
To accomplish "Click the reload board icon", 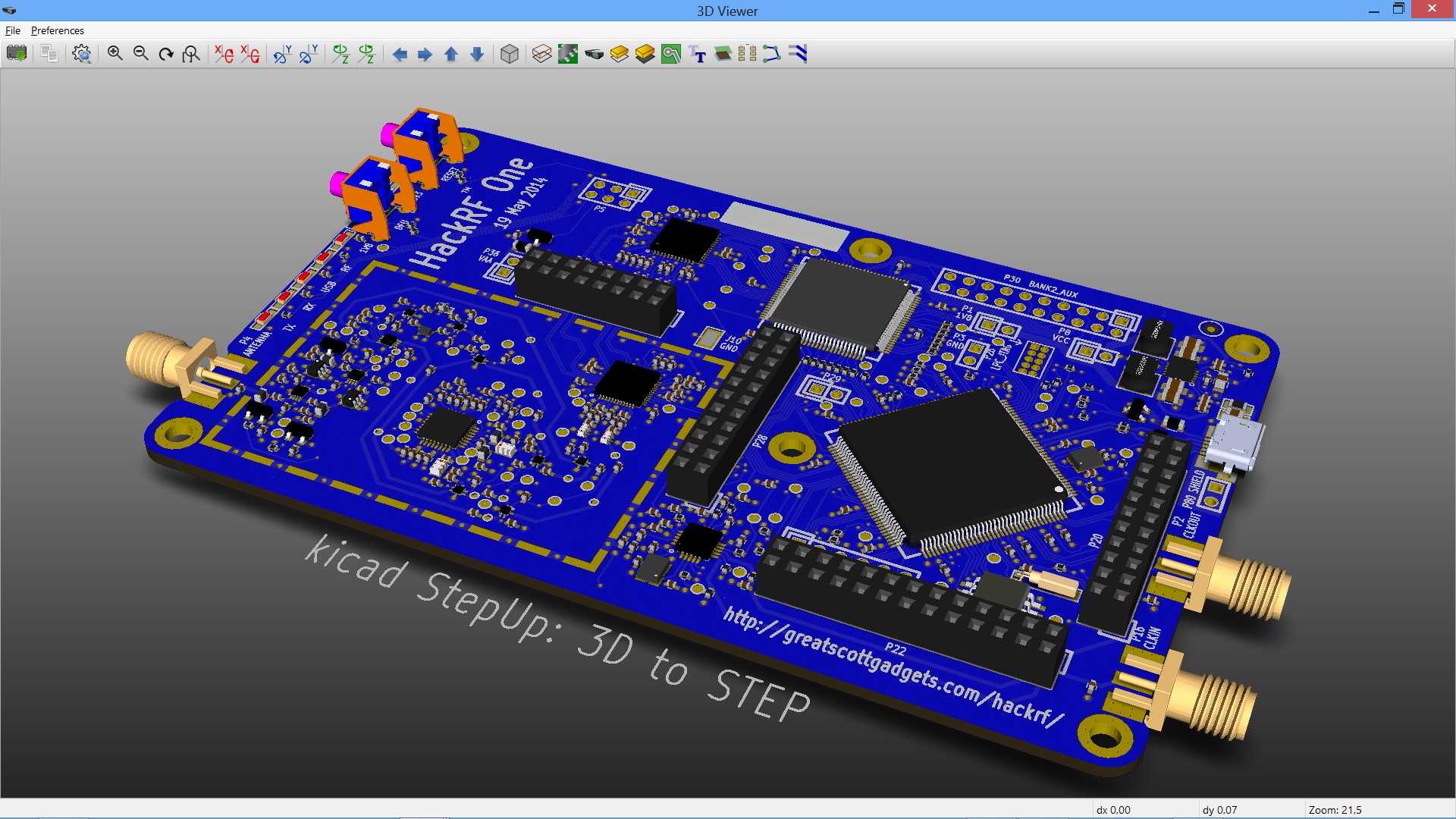I will coord(17,54).
